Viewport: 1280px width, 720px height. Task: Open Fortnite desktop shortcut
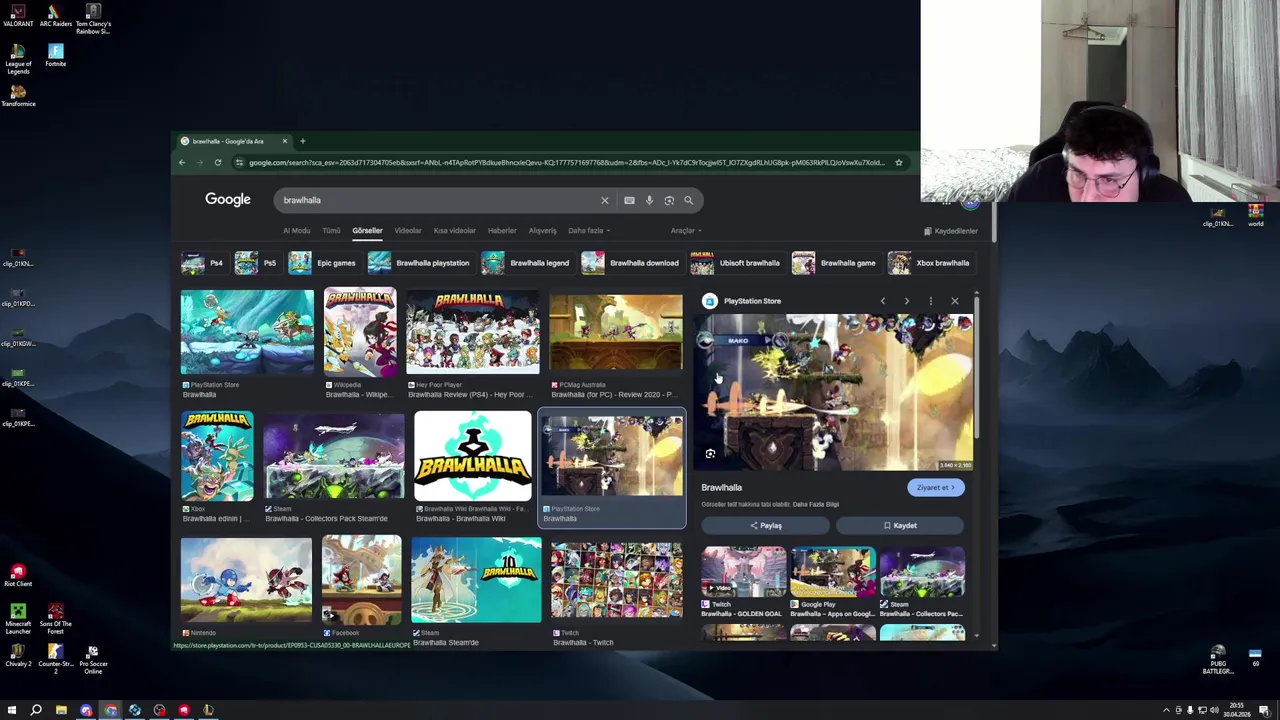(x=55, y=55)
